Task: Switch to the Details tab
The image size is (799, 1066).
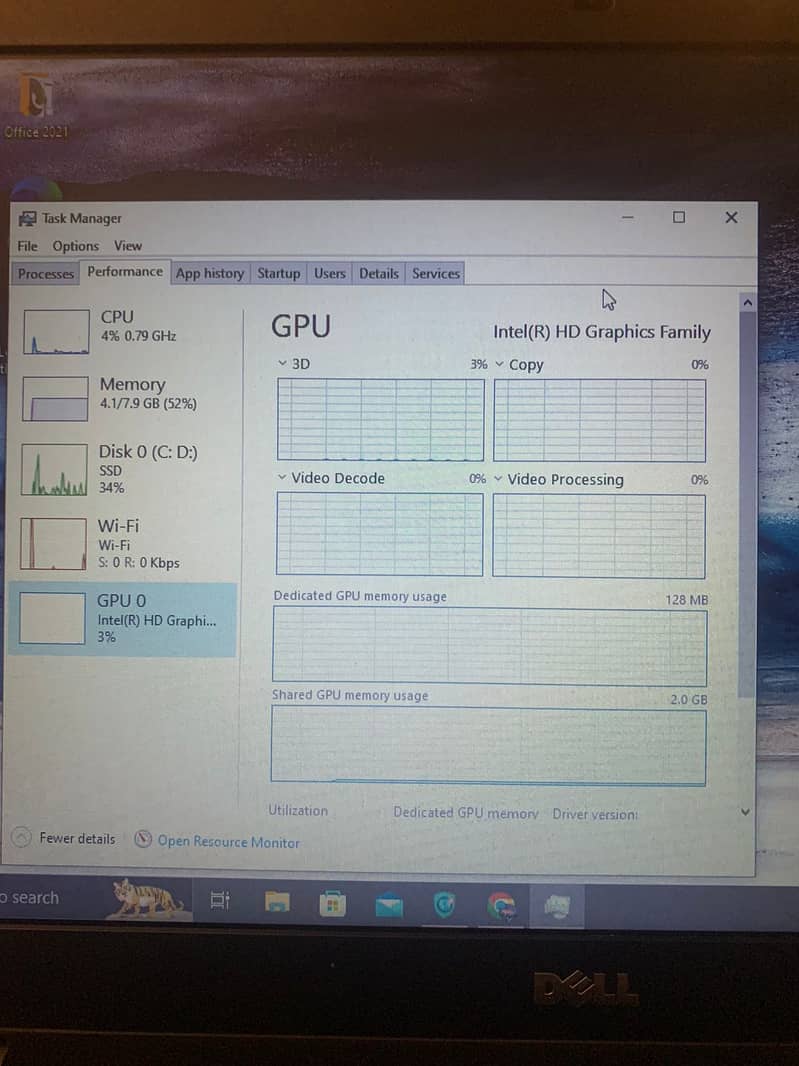Action: coord(379,273)
